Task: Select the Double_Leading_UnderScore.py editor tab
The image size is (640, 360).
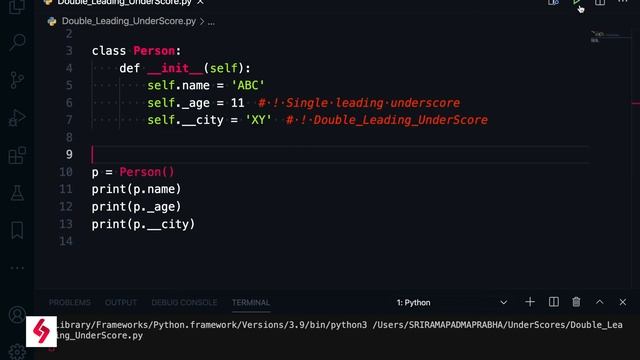Action: click(x=124, y=2)
